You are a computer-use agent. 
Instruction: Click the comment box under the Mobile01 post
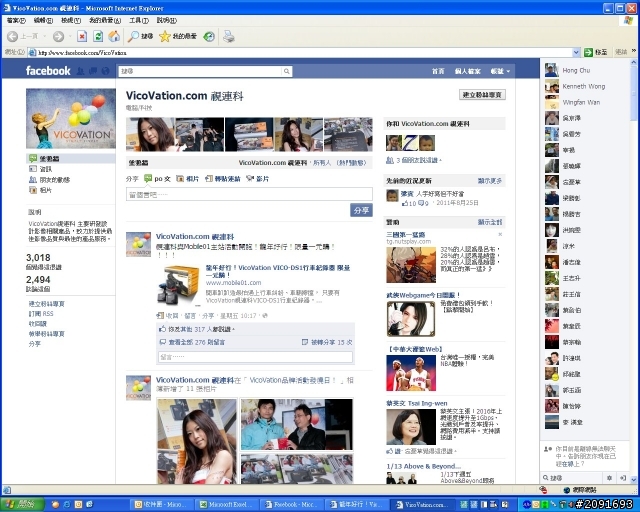click(x=255, y=357)
